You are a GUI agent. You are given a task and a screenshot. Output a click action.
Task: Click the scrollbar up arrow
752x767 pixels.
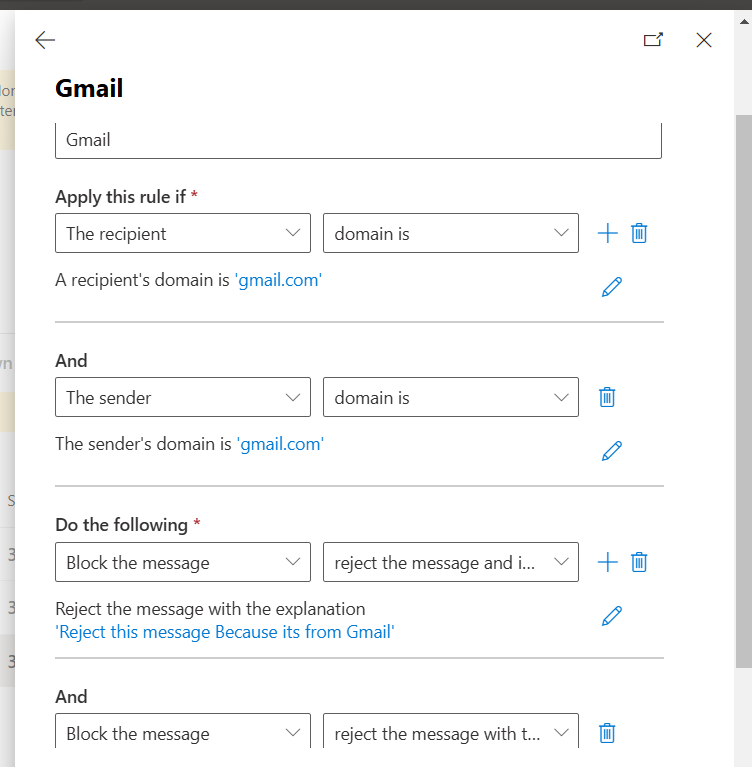point(744,22)
